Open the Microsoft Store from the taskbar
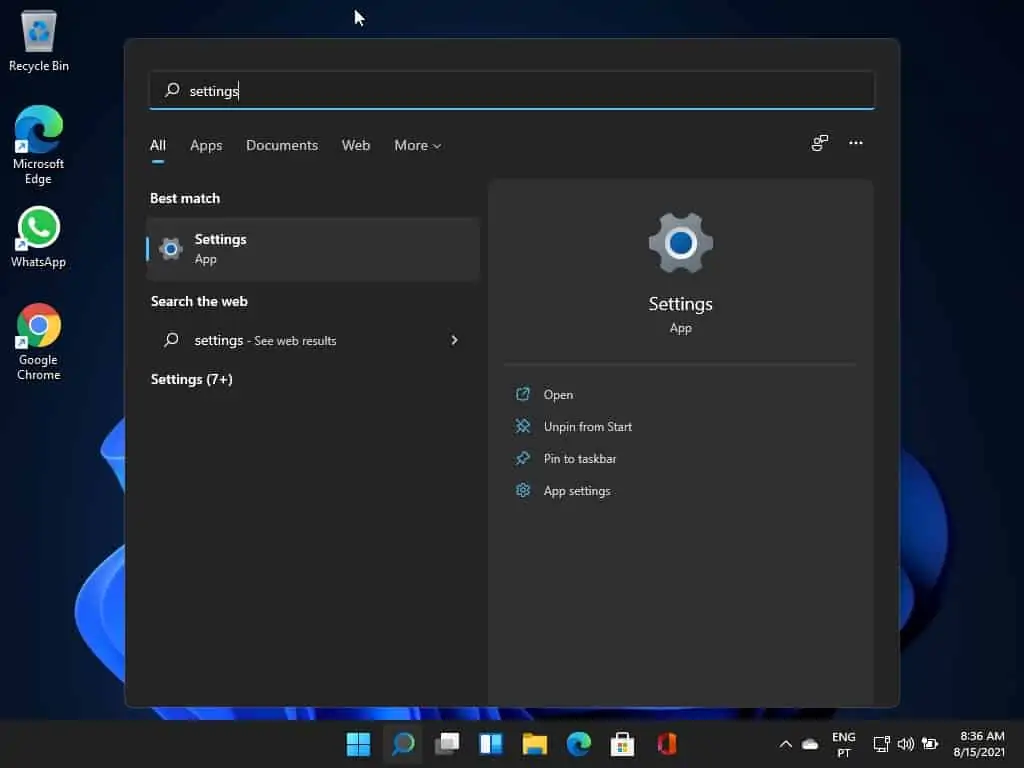The width and height of the screenshot is (1024, 768). click(622, 744)
